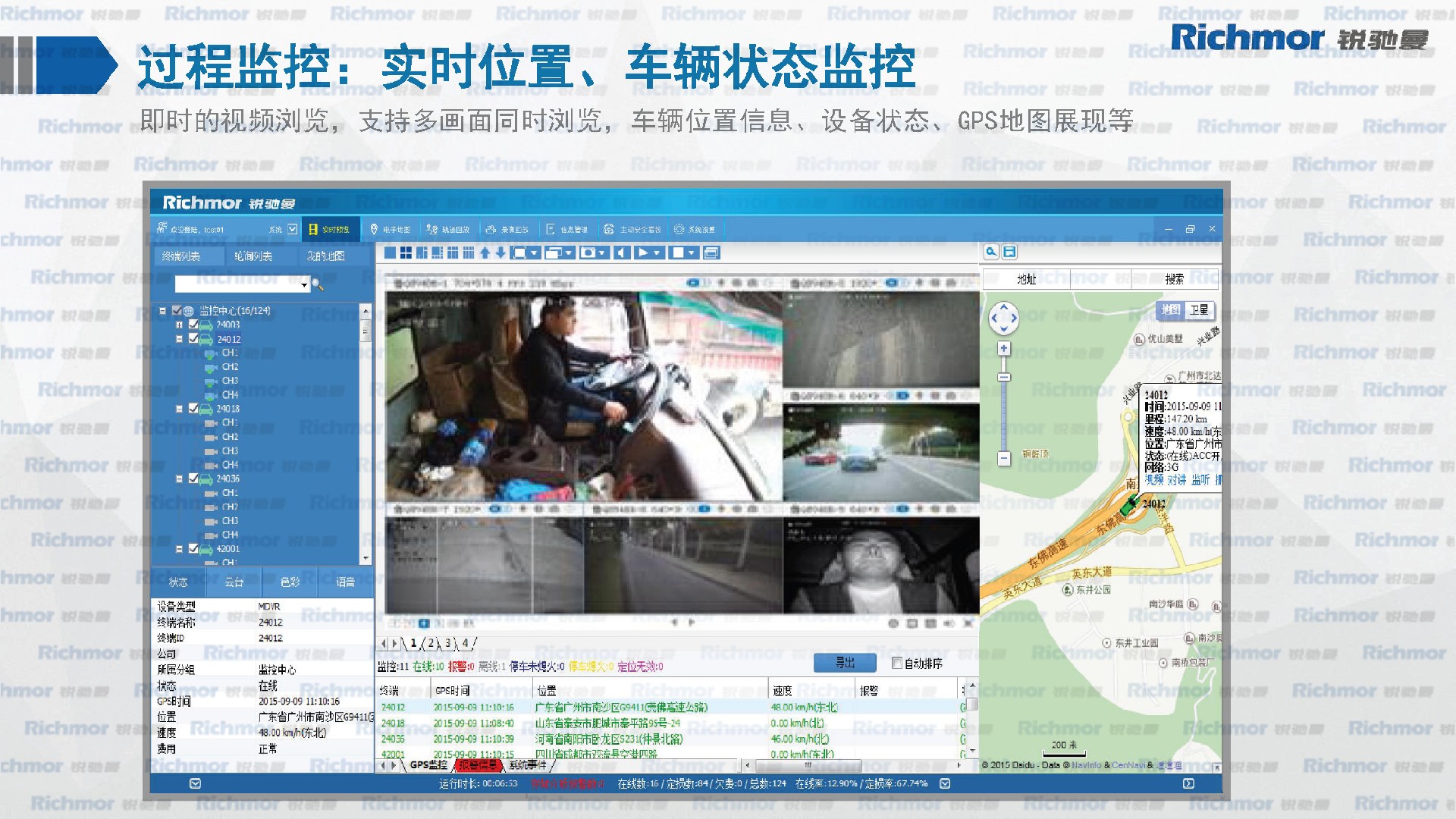
Task: Click the camera icon beside CH2 under 24018
Action: (212, 438)
